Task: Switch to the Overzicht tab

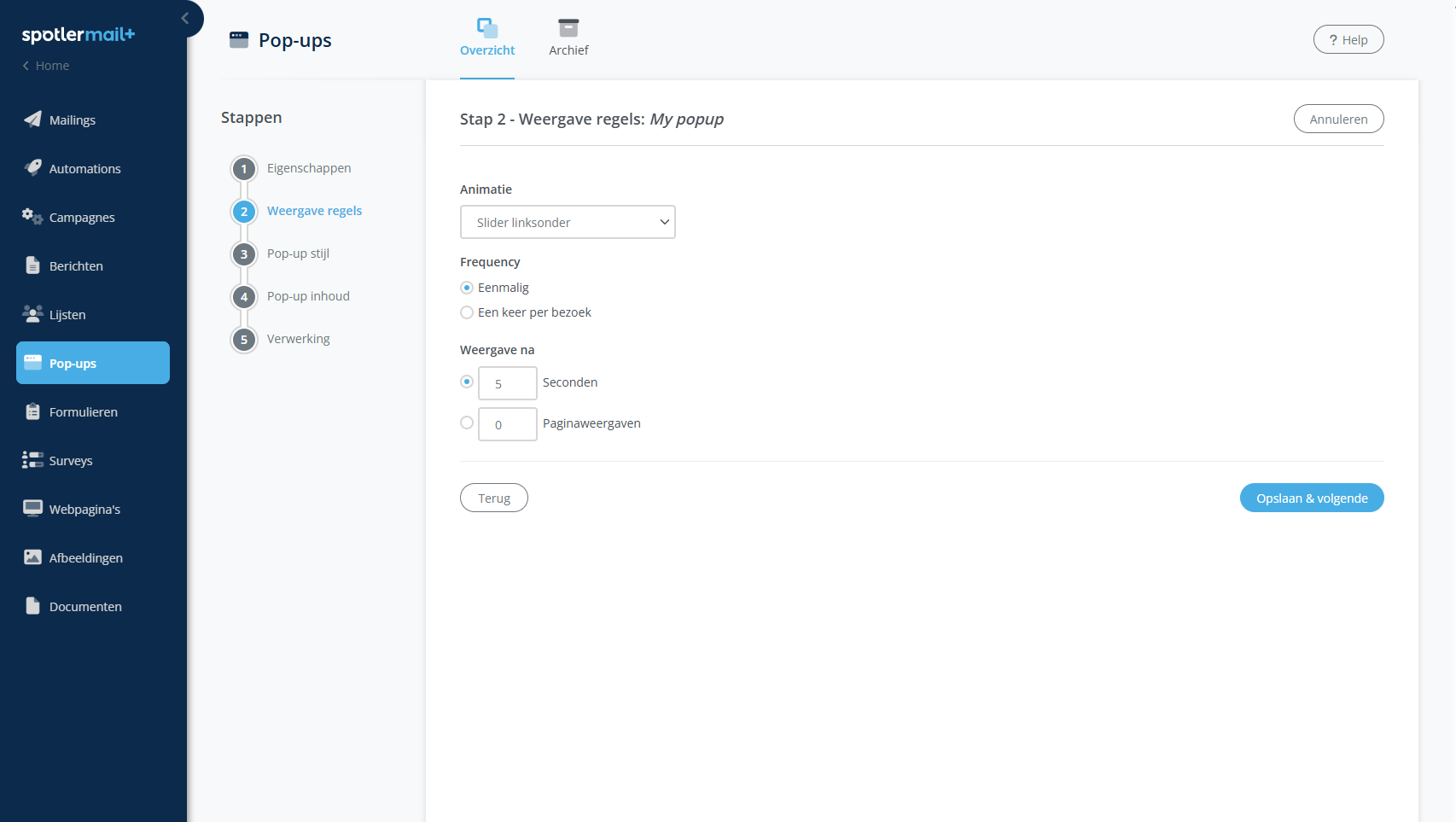Action: coord(487,38)
